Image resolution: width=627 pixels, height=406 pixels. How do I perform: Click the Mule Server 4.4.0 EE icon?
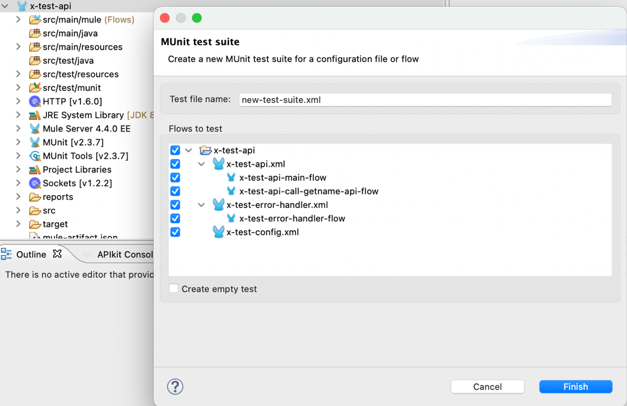tap(35, 129)
